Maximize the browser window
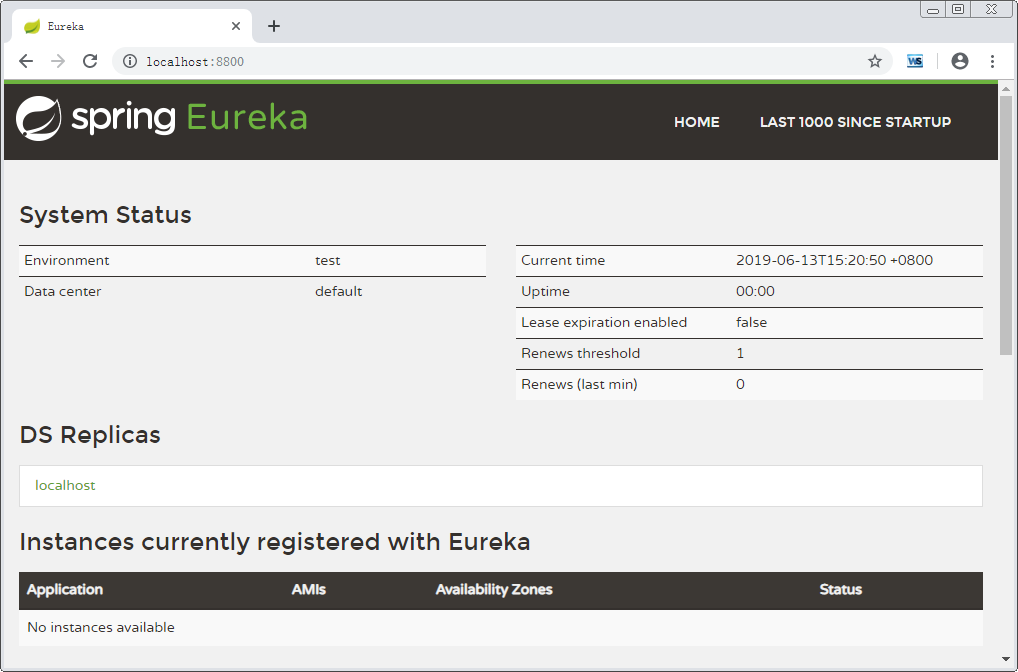1018x672 pixels. coord(958,9)
